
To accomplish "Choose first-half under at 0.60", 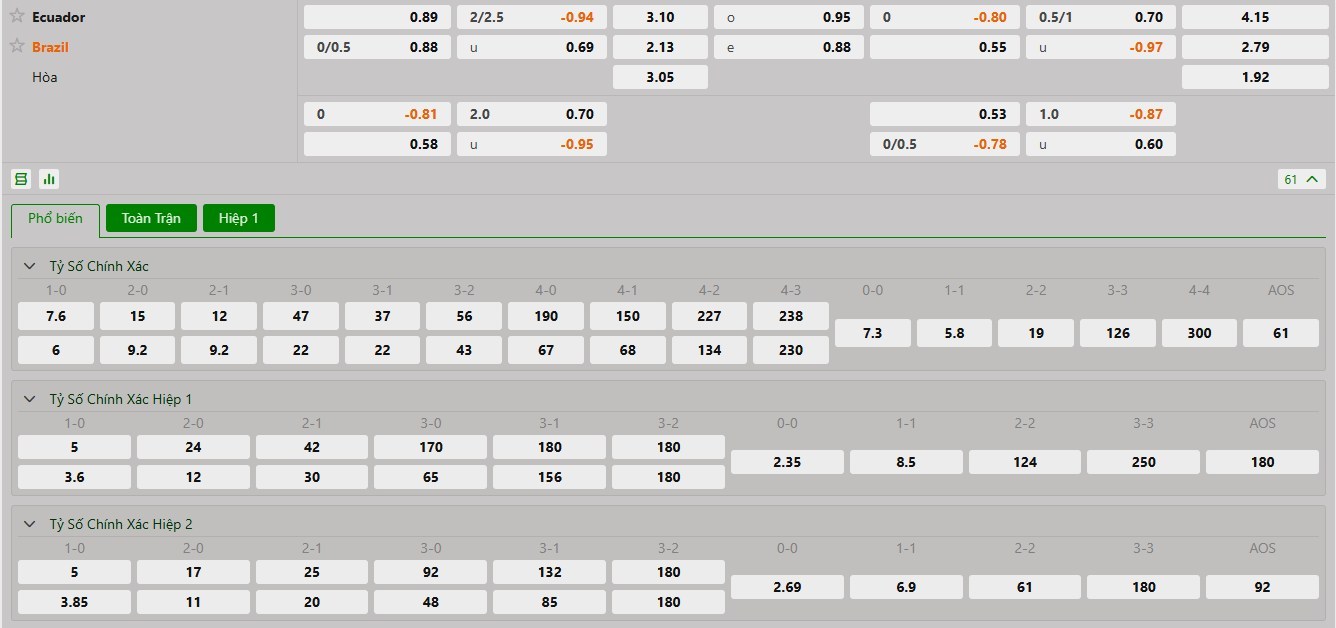I will pyautogui.click(x=1101, y=144).
